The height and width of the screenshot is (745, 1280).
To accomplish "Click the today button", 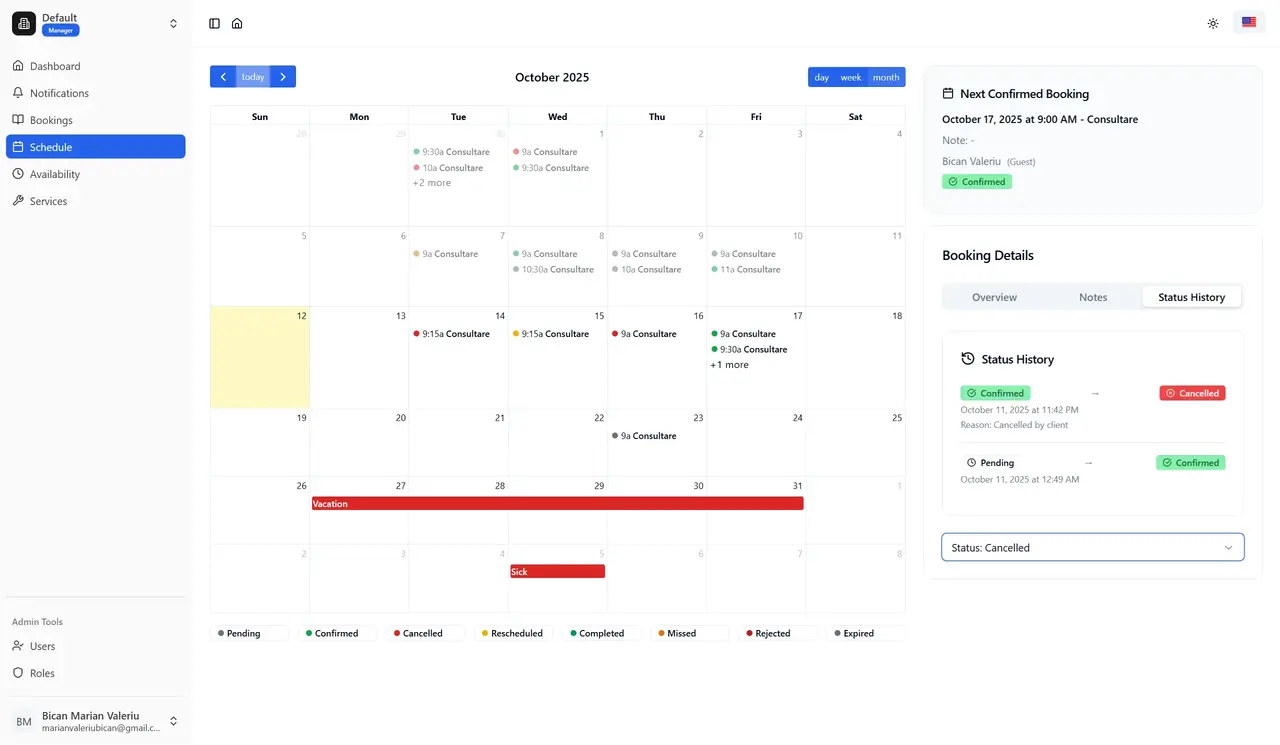I will [x=253, y=77].
